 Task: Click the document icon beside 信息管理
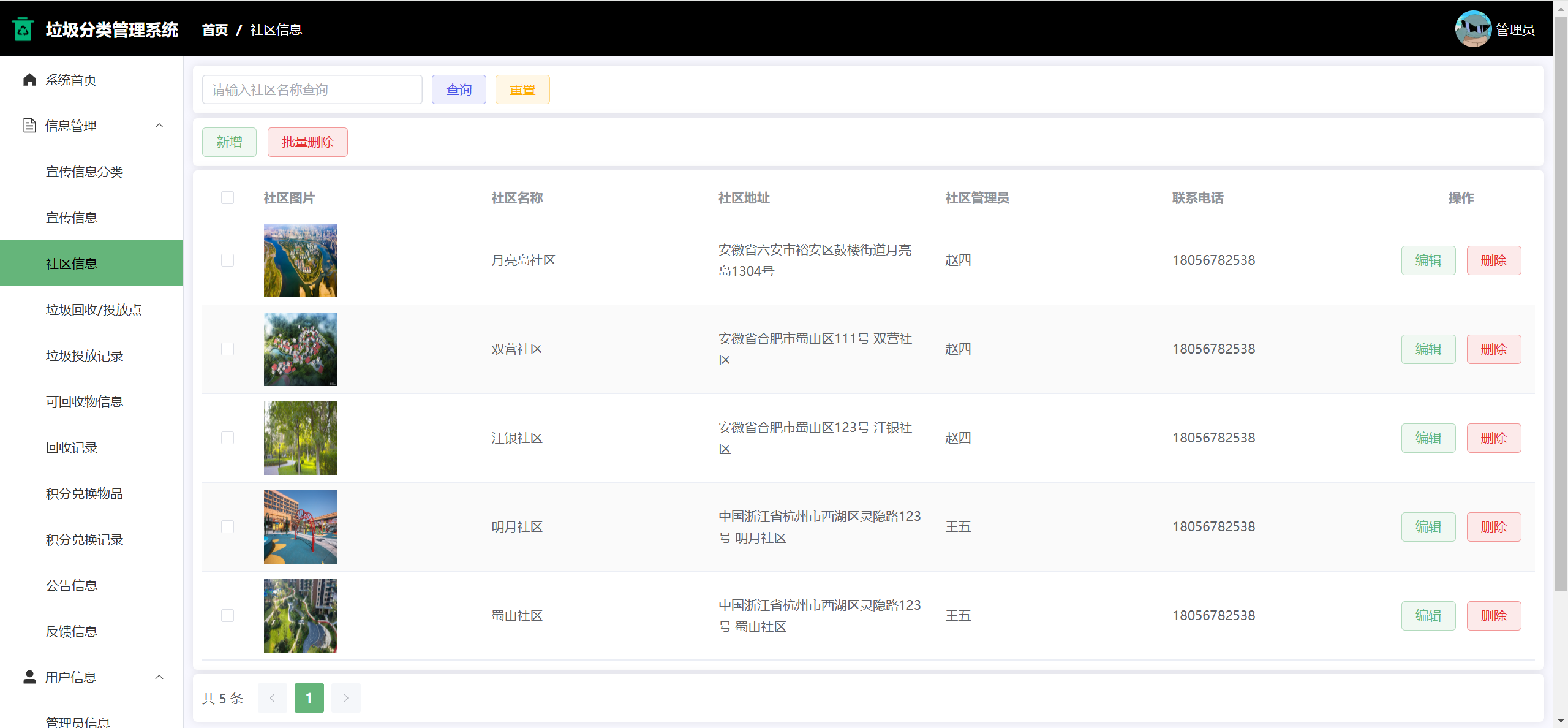pyautogui.click(x=29, y=126)
